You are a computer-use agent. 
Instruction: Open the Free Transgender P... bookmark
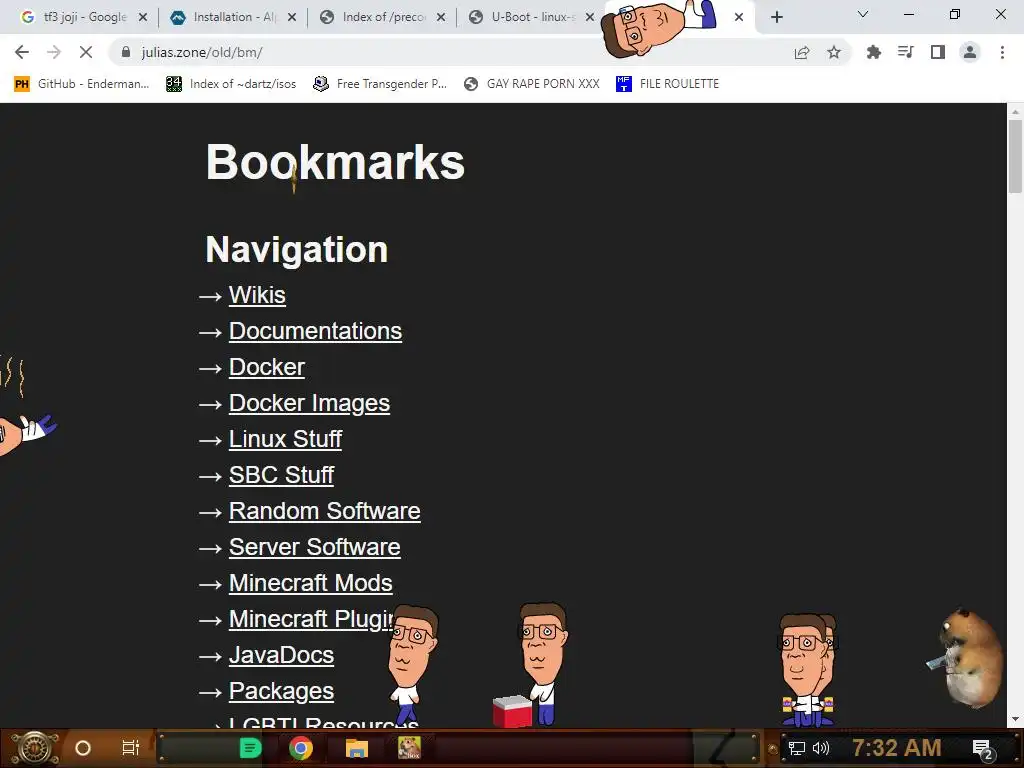[380, 84]
